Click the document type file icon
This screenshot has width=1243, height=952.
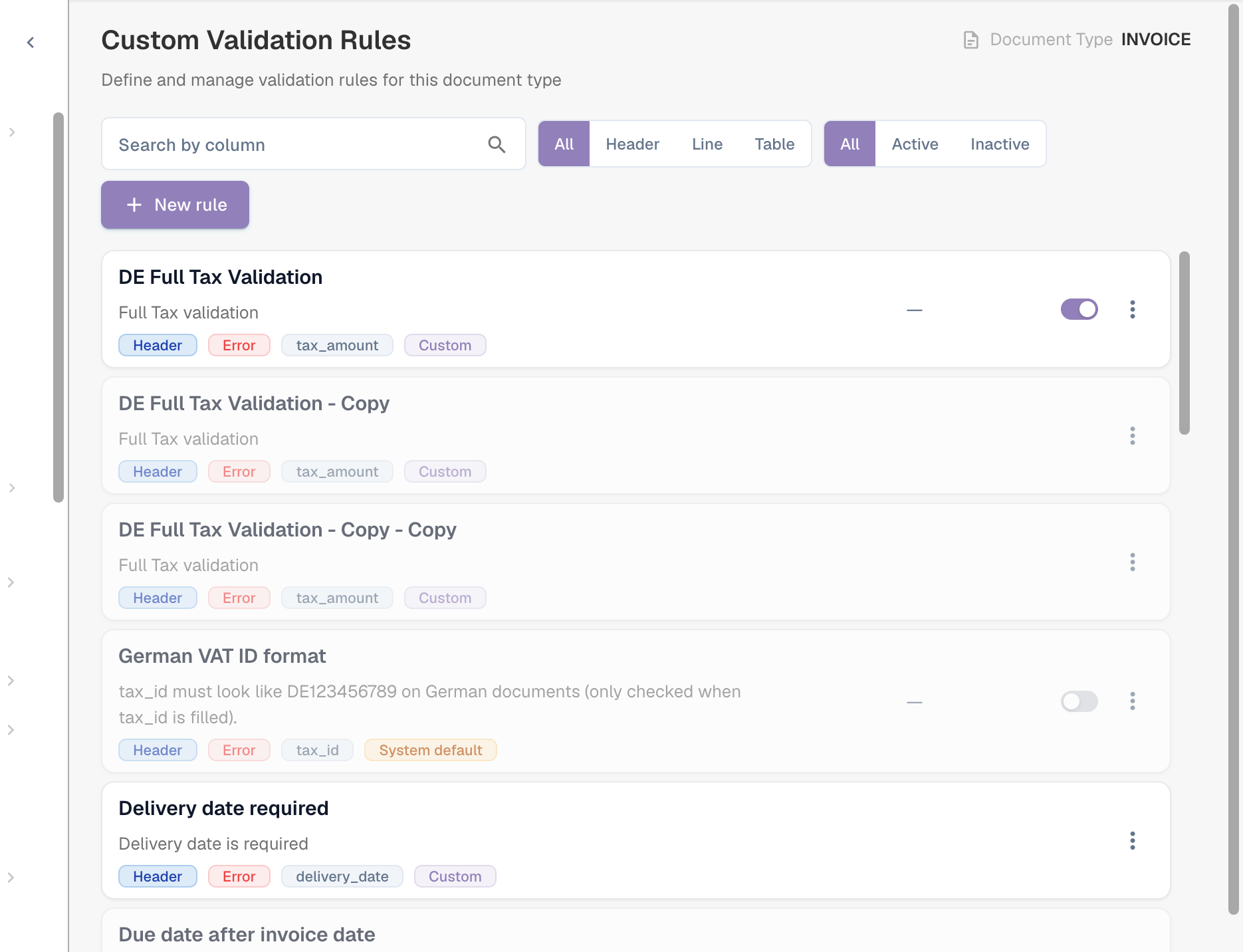point(970,40)
